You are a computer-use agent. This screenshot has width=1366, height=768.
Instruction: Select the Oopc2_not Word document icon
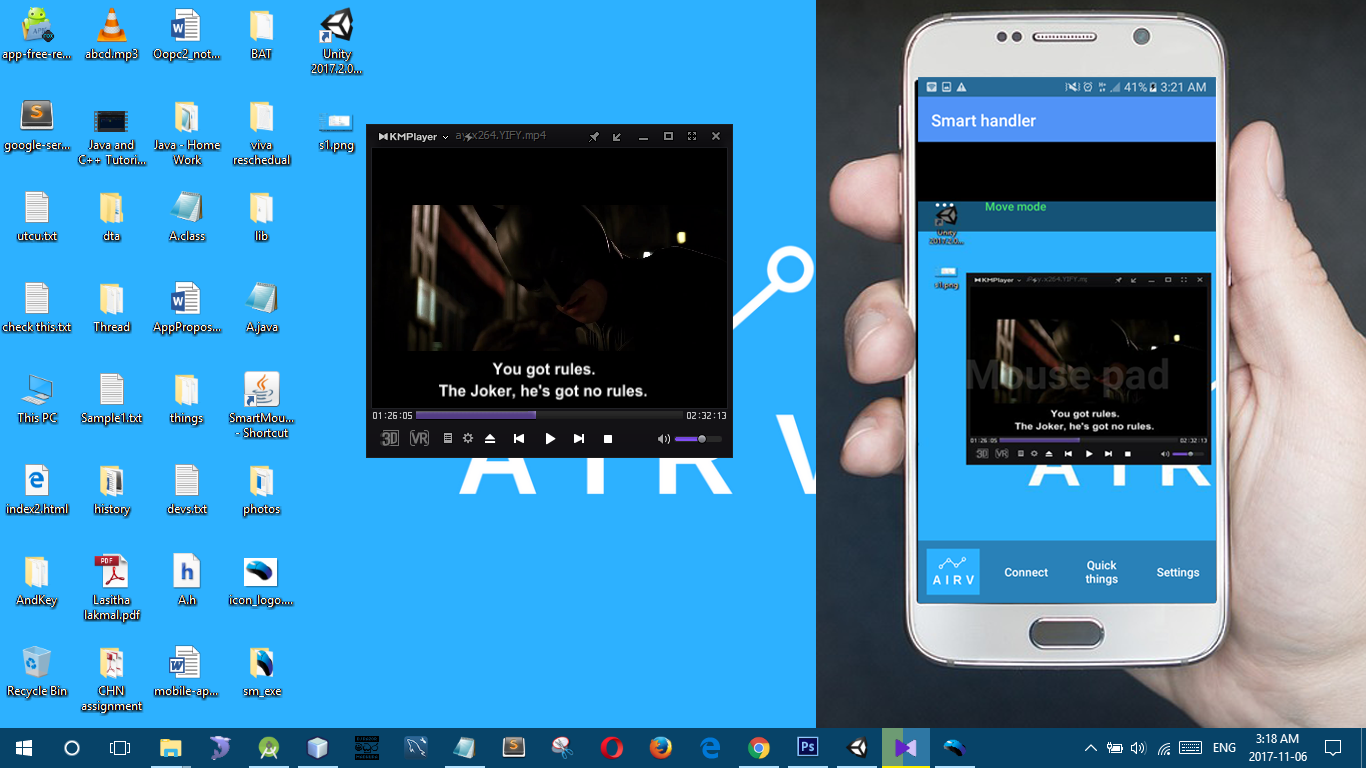(186, 35)
